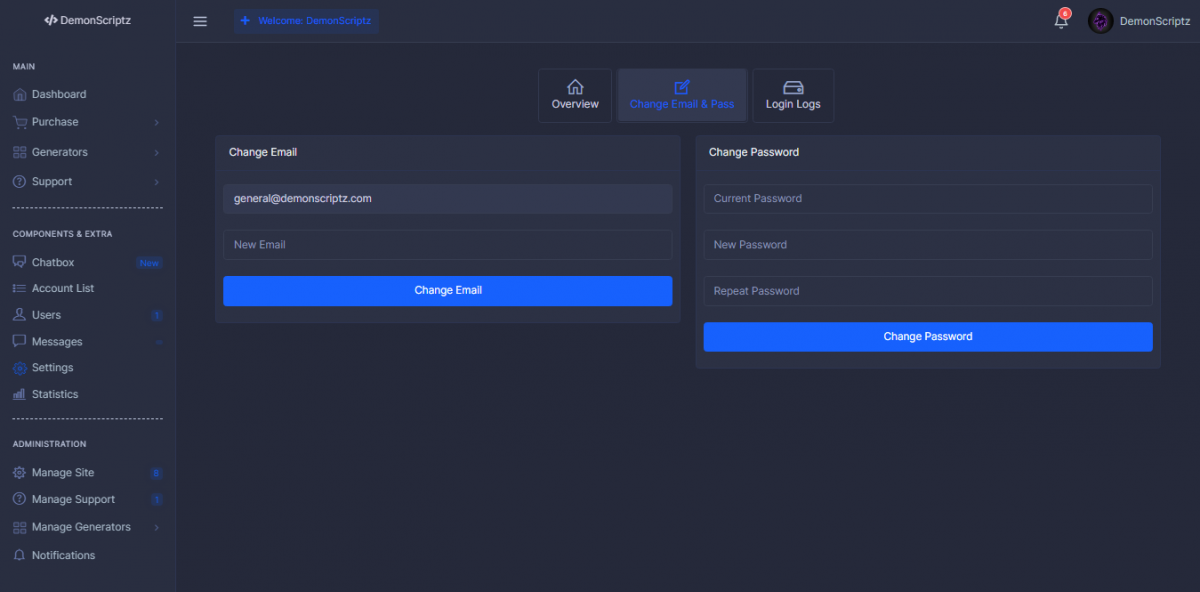Switch to the Overview tab
The width and height of the screenshot is (1200, 592).
click(575, 96)
